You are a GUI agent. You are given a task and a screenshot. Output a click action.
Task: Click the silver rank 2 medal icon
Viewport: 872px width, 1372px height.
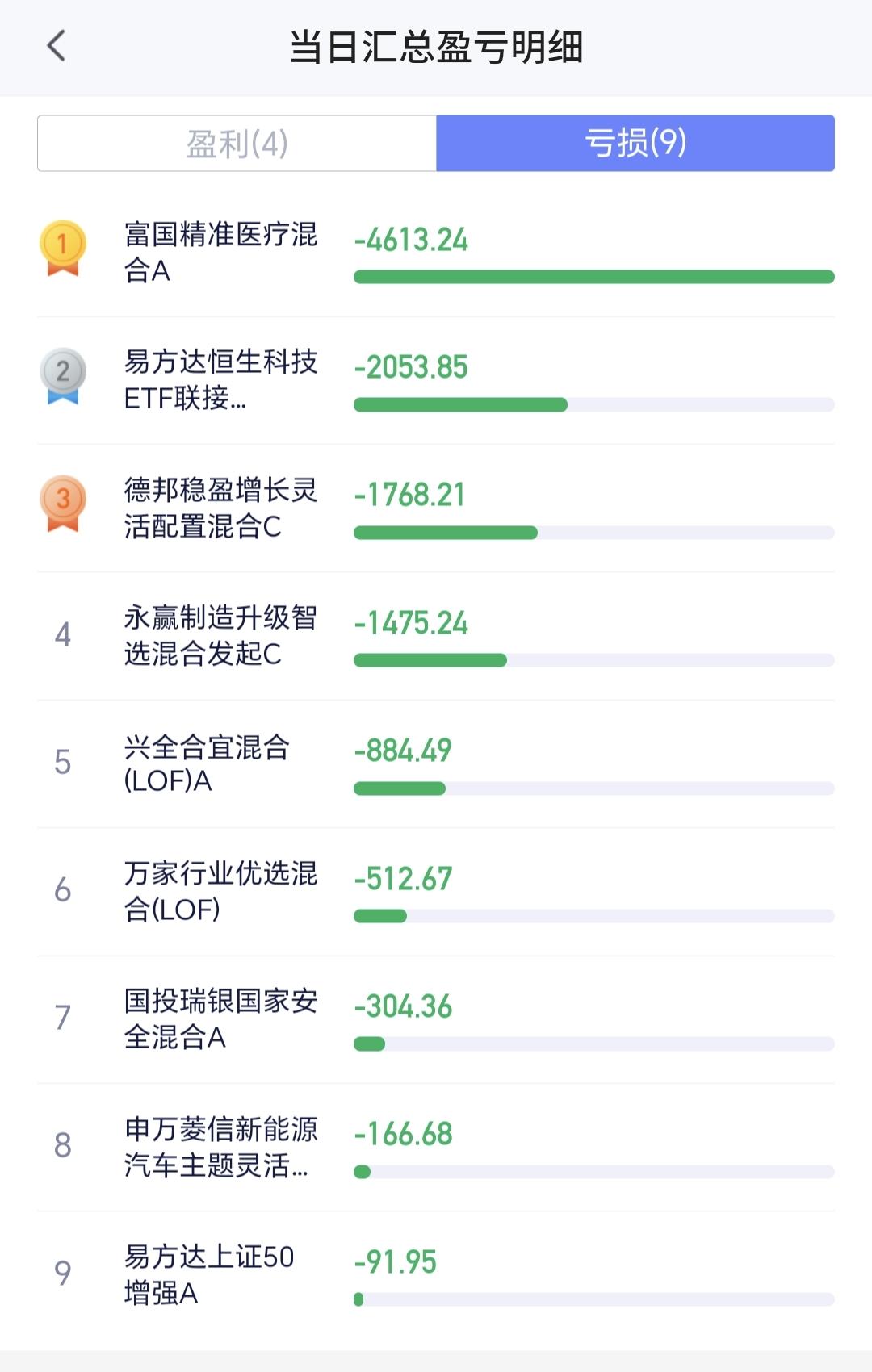[63, 375]
